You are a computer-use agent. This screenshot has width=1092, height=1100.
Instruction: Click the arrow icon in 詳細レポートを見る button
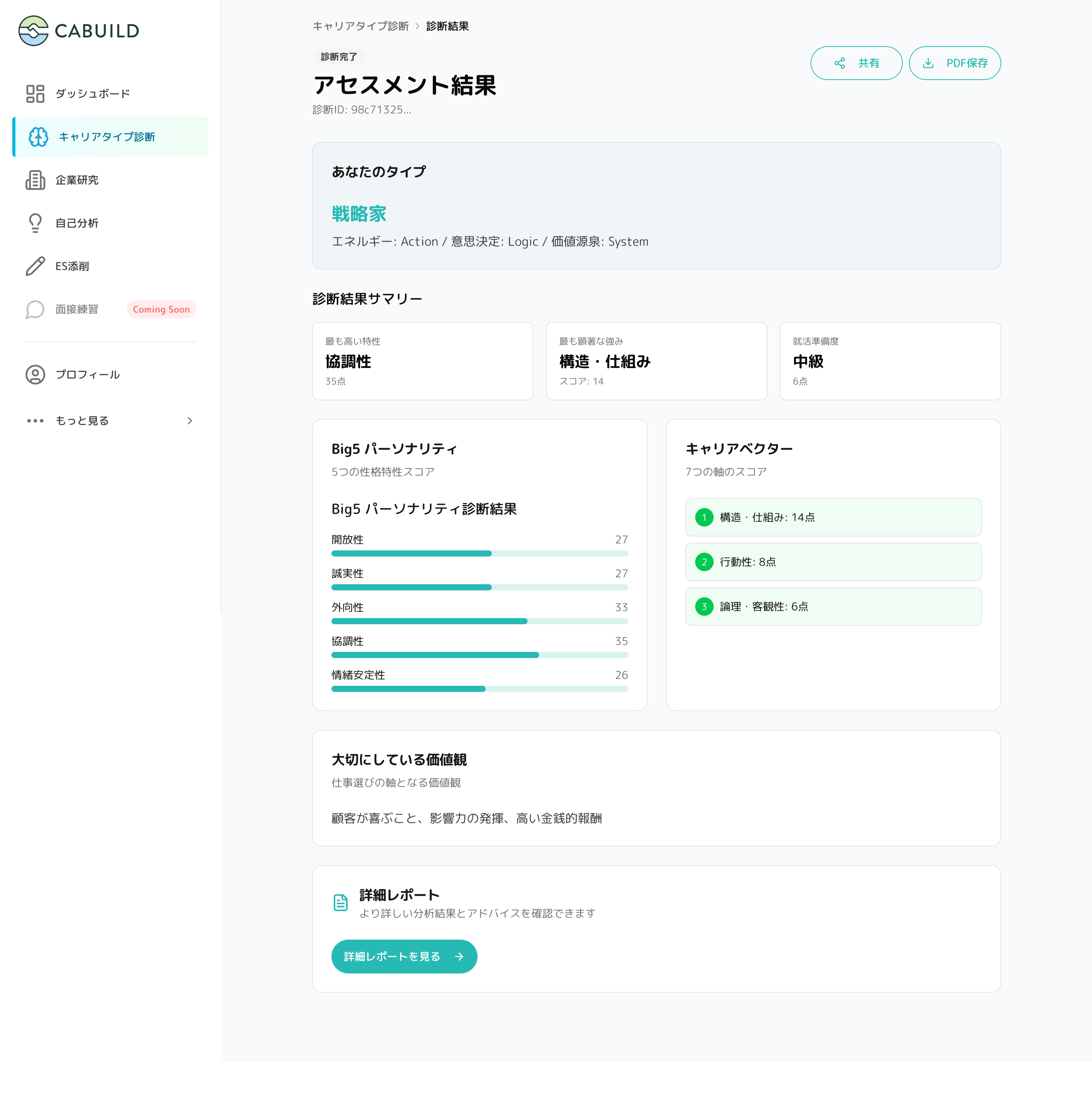coord(459,957)
